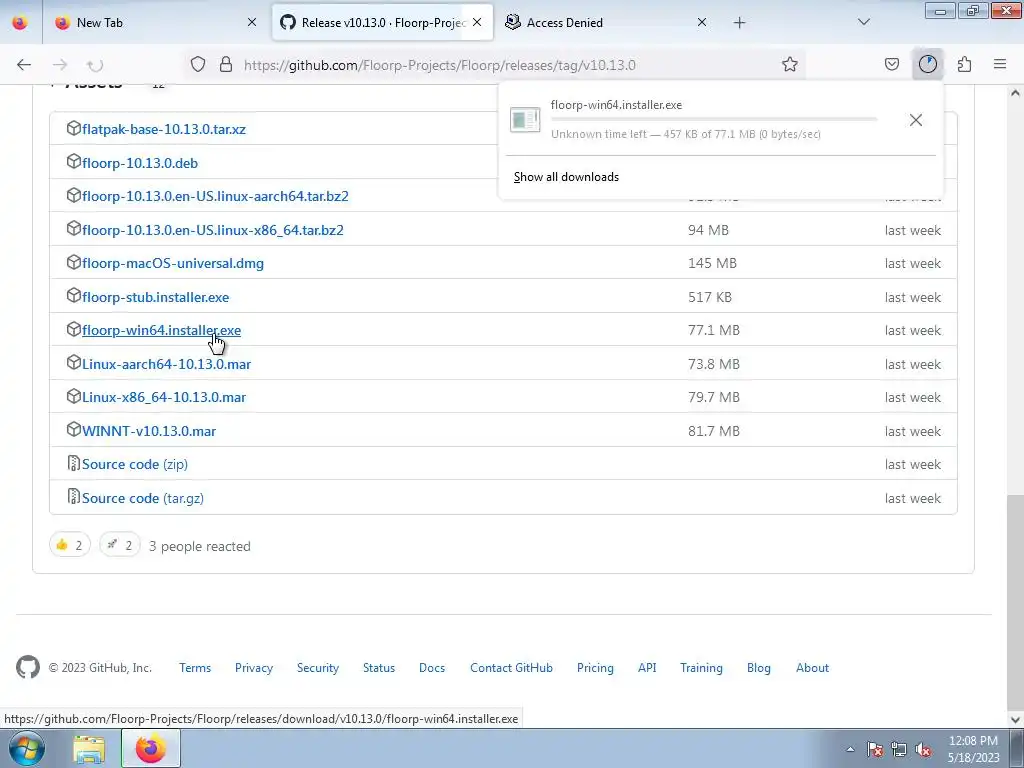Open the About footer link
Image resolution: width=1024 pixels, height=768 pixels.
(x=812, y=667)
